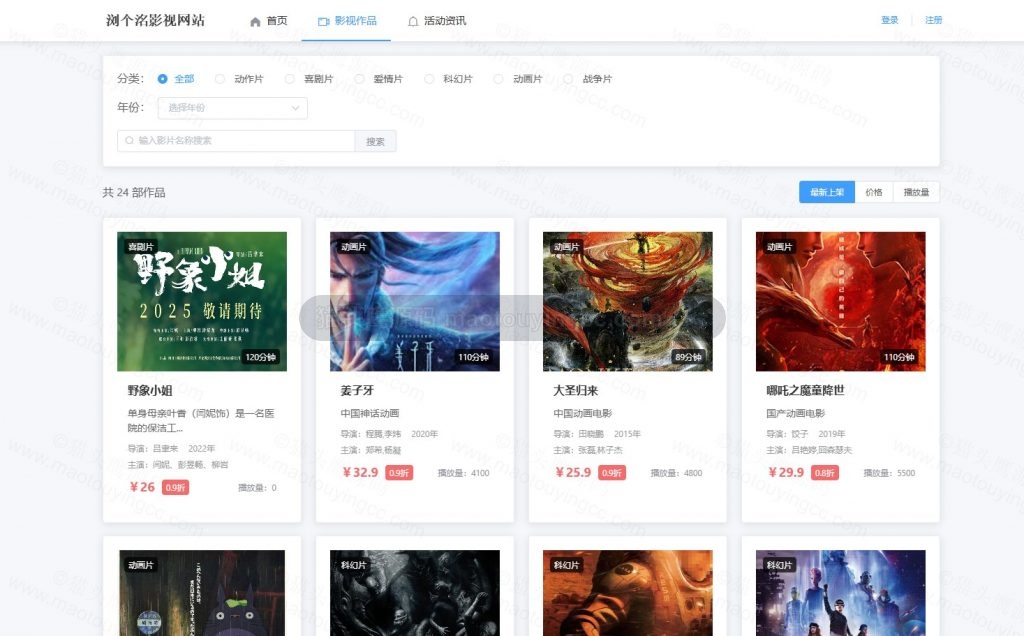
Task: Click the 注册 register link
Action: point(933,20)
